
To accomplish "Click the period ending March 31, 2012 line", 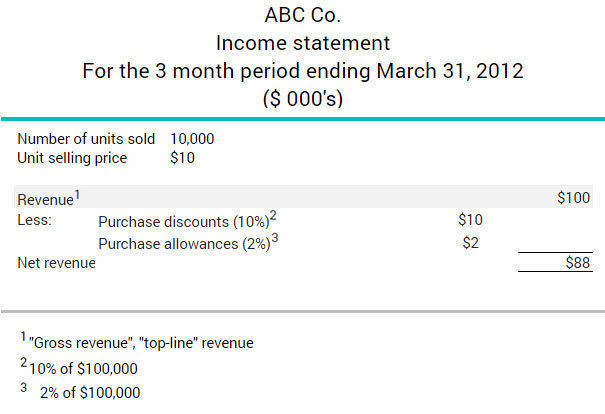I will (302, 71).
